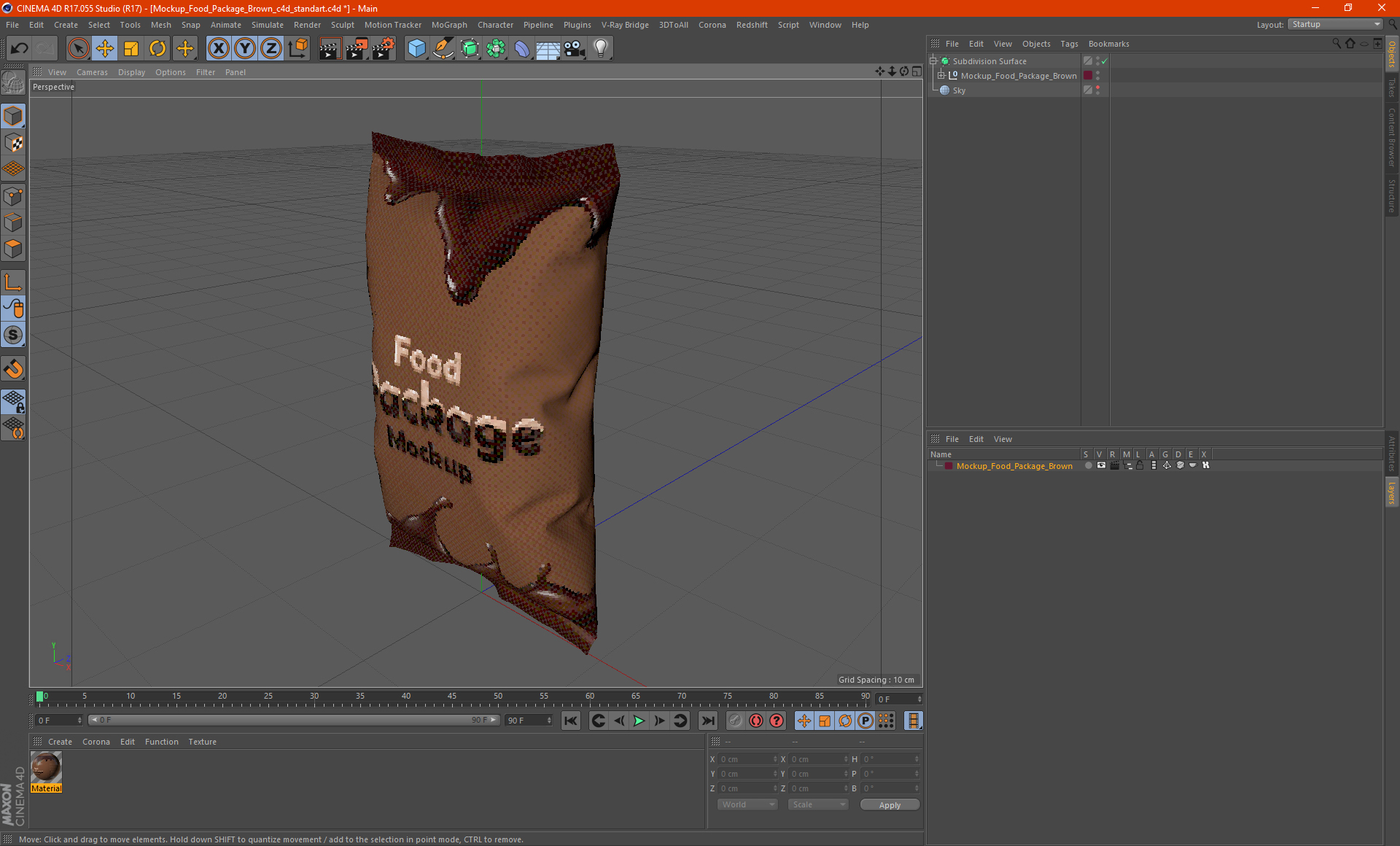Select the Scale tool in top toolbar
The image size is (1400, 846).
[x=131, y=49]
